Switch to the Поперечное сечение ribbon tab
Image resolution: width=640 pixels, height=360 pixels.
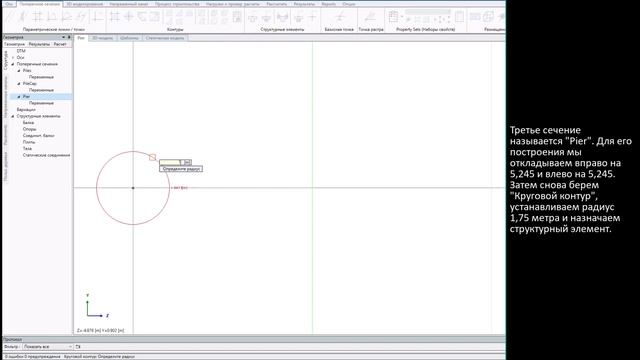click(x=39, y=4)
